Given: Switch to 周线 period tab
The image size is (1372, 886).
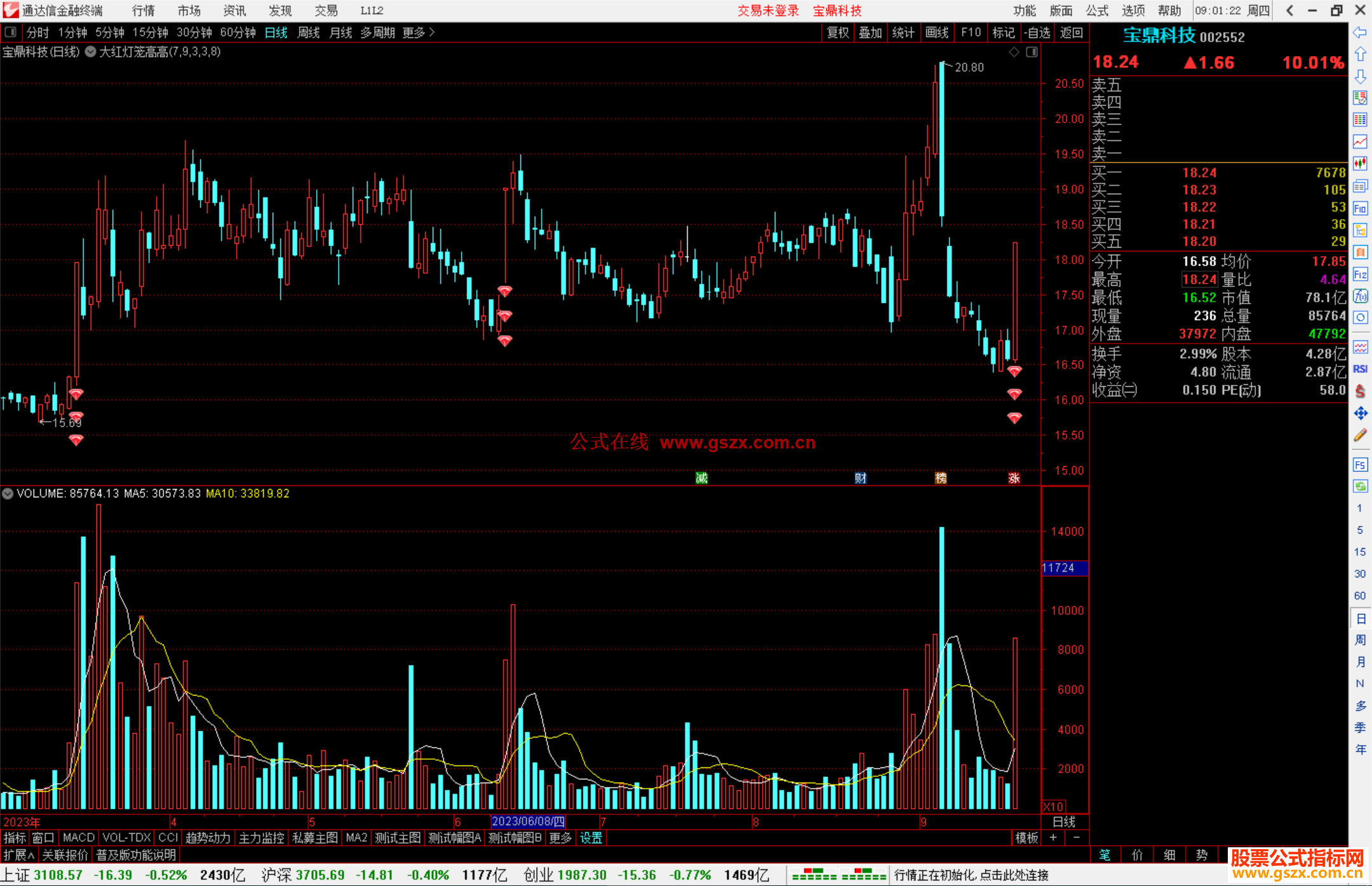Looking at the screenshot, I should point(308,32).
